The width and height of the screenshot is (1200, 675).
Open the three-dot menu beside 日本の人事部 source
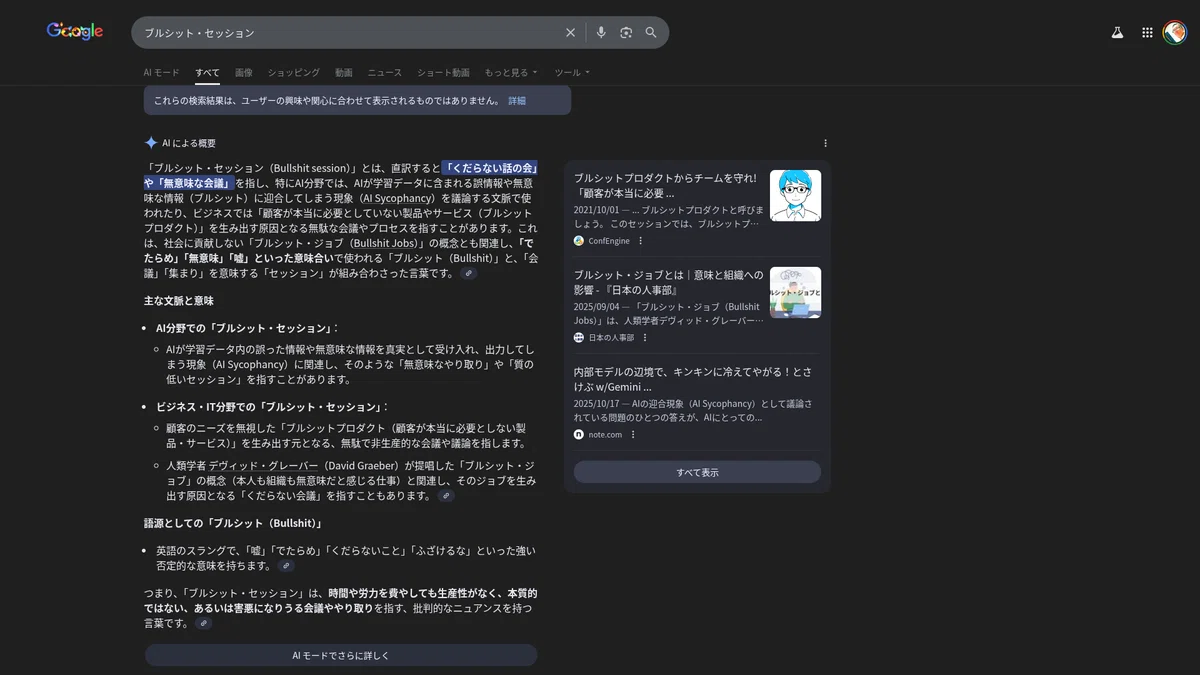click(x=645, y=338)
